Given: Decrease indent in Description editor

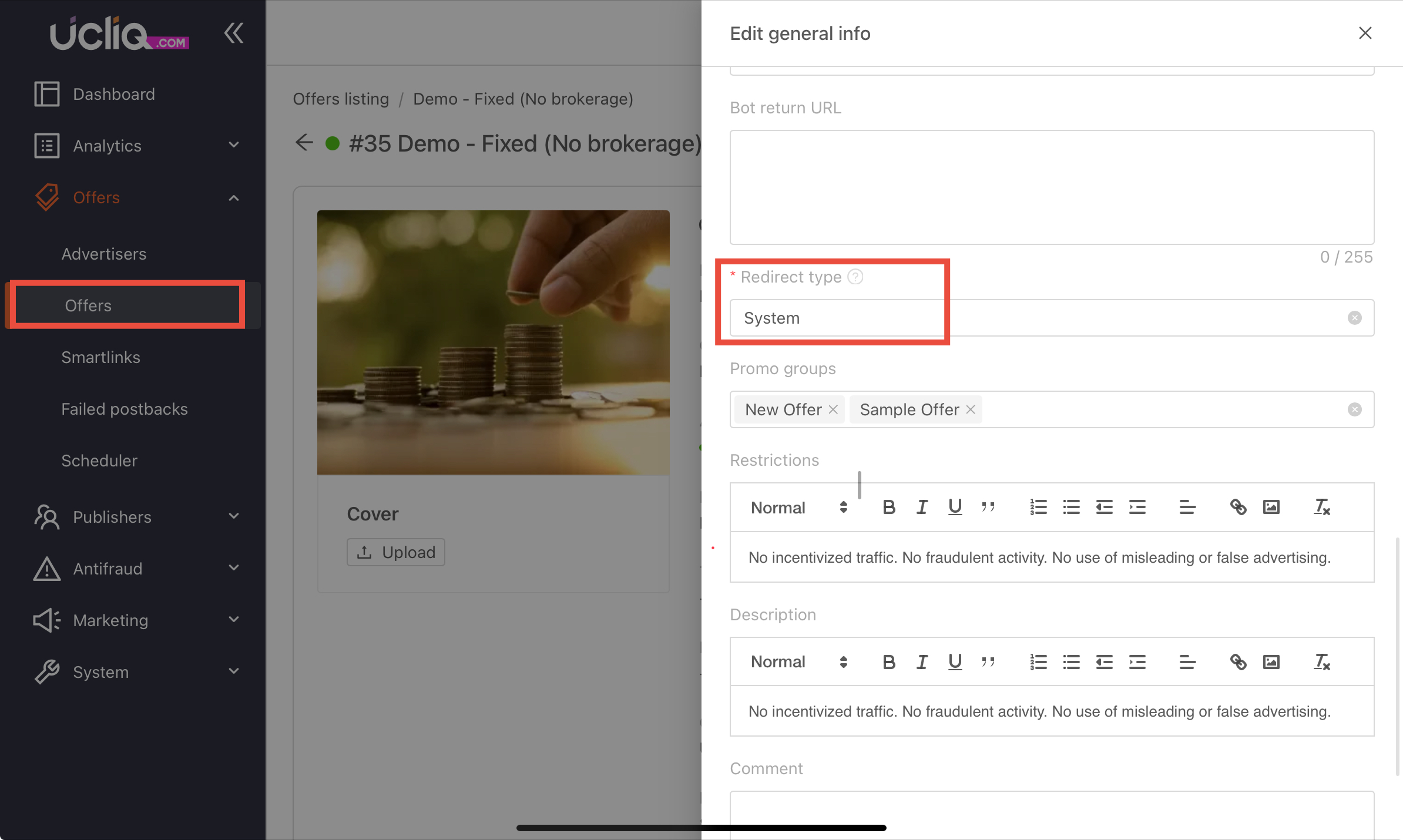Looking at the screenshot, I should pos(1104,662).
